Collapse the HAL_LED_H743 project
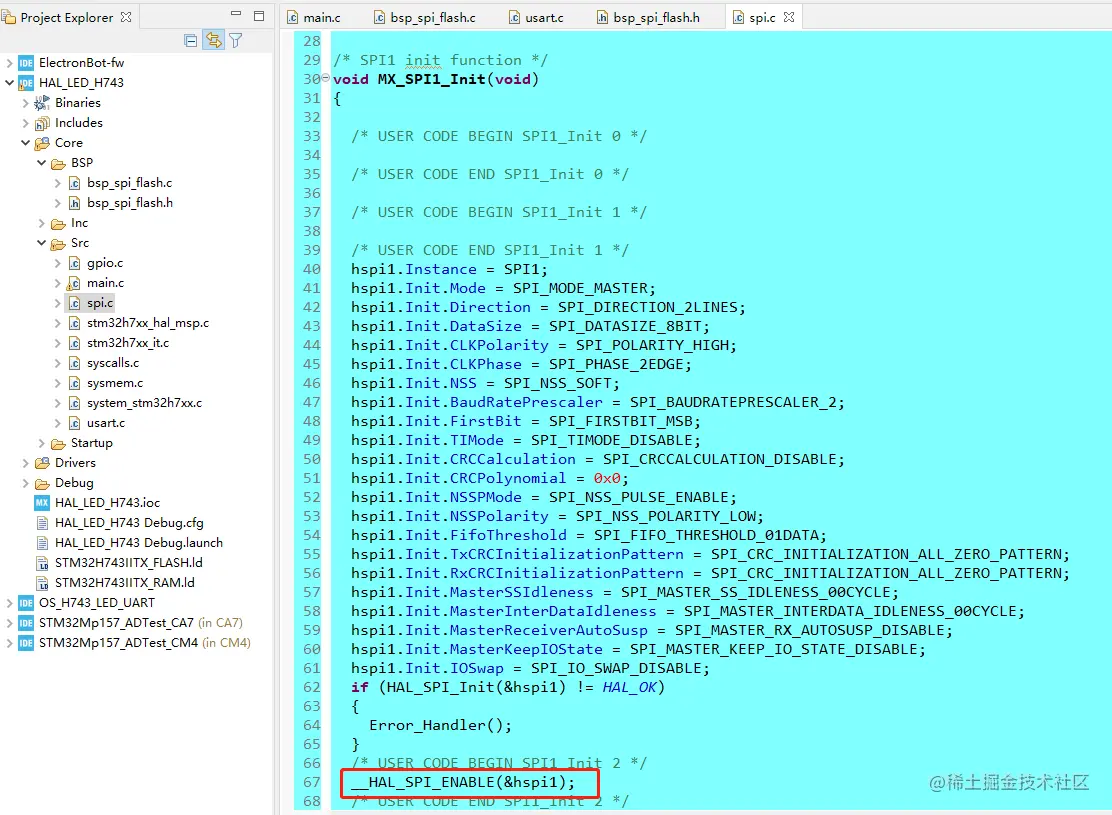This screenshot has height=815, width=1112. (x=9, y=82)
